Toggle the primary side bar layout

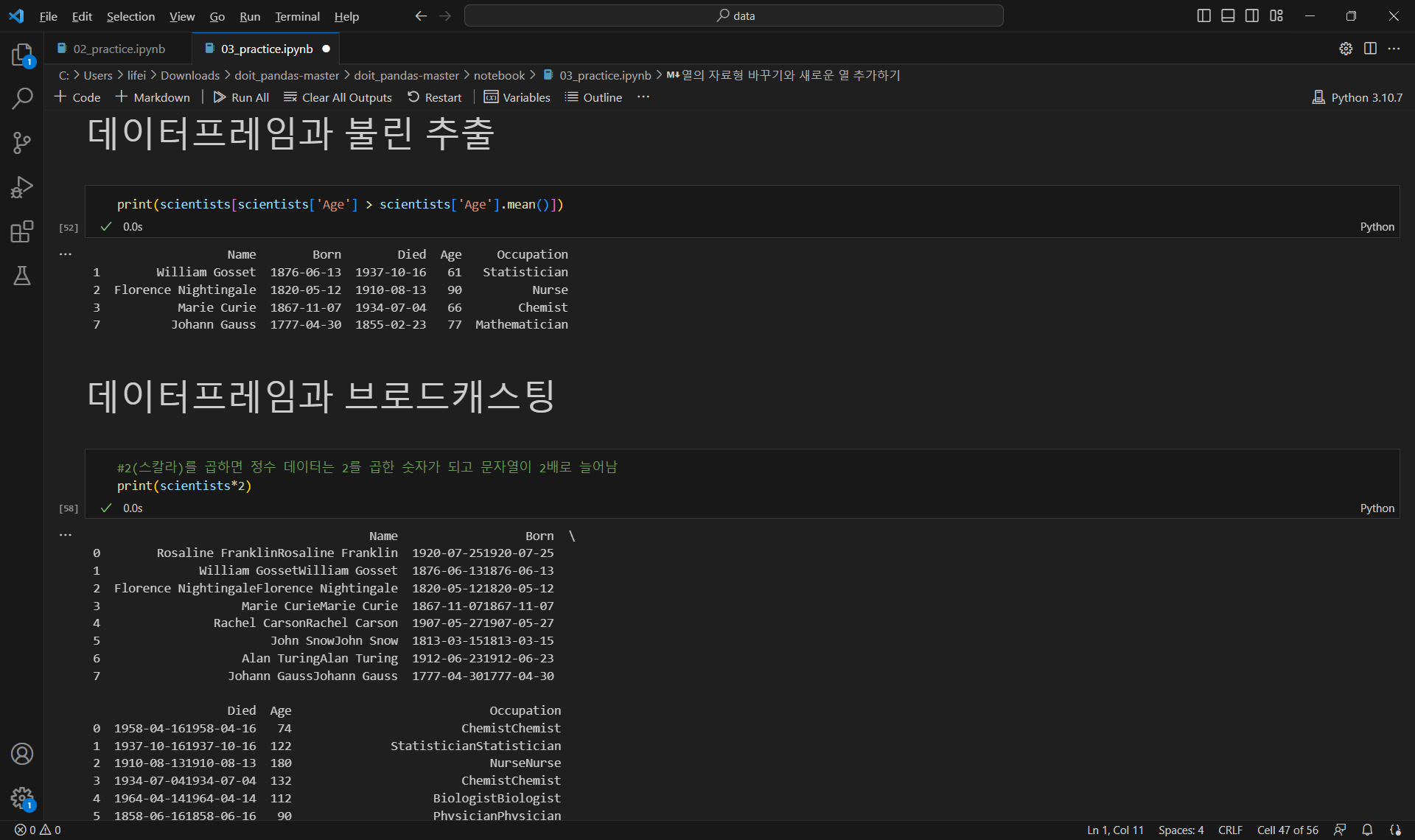click(x=1203, y=15)
